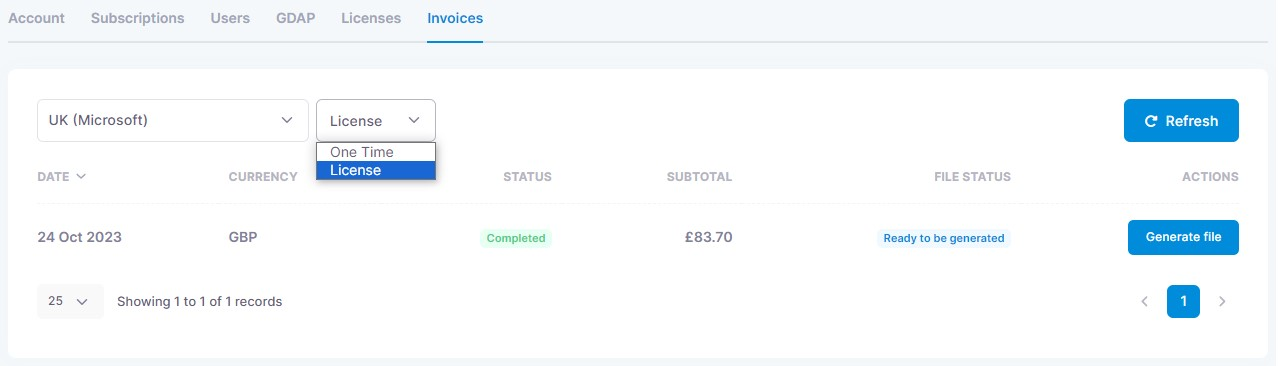Choose One Time from the dropdown list
Image resolution: width=1278 pixels, height=366 pixels.
point(376,152)
